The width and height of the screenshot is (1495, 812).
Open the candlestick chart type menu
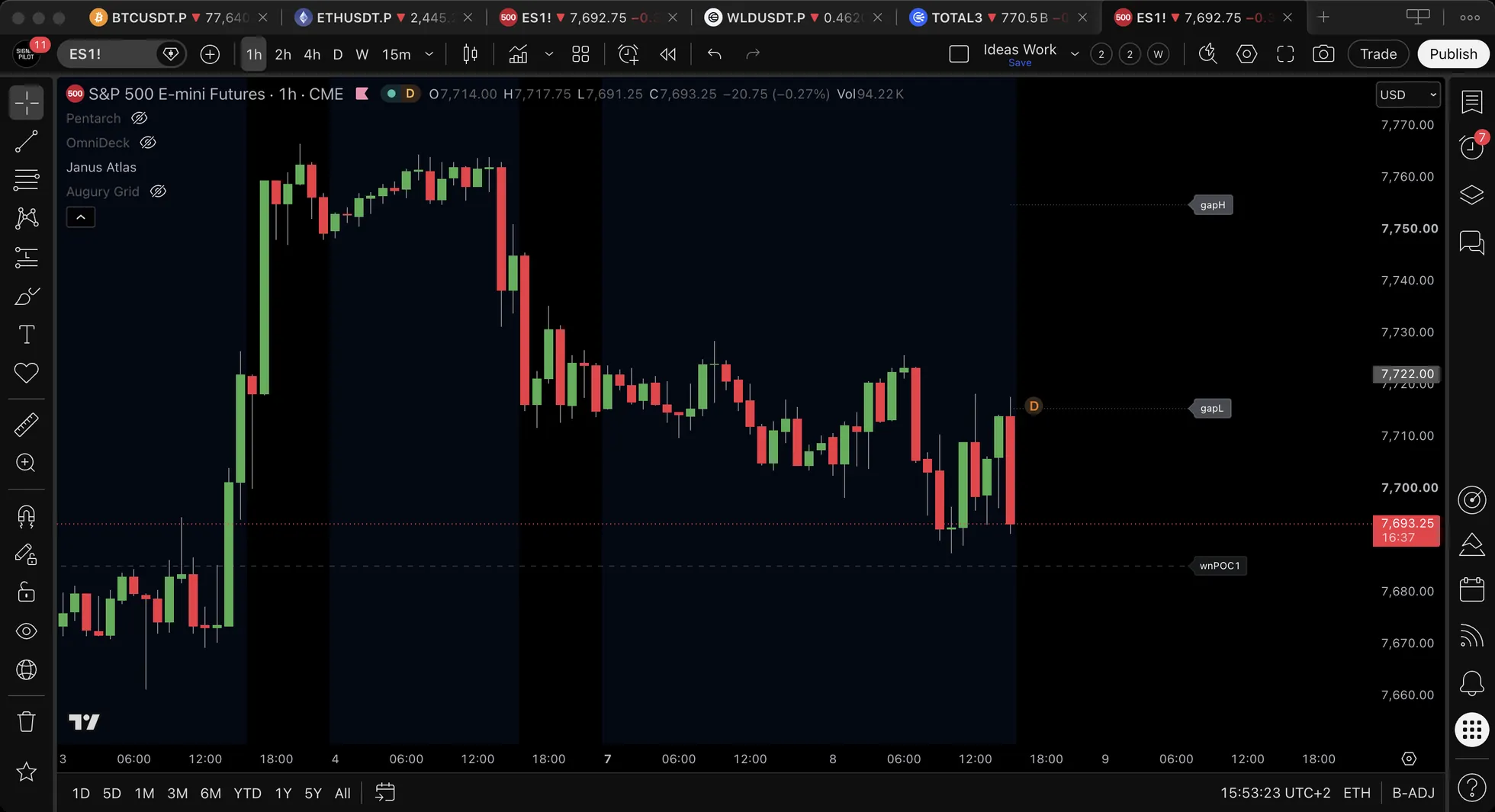pos(471,54)
